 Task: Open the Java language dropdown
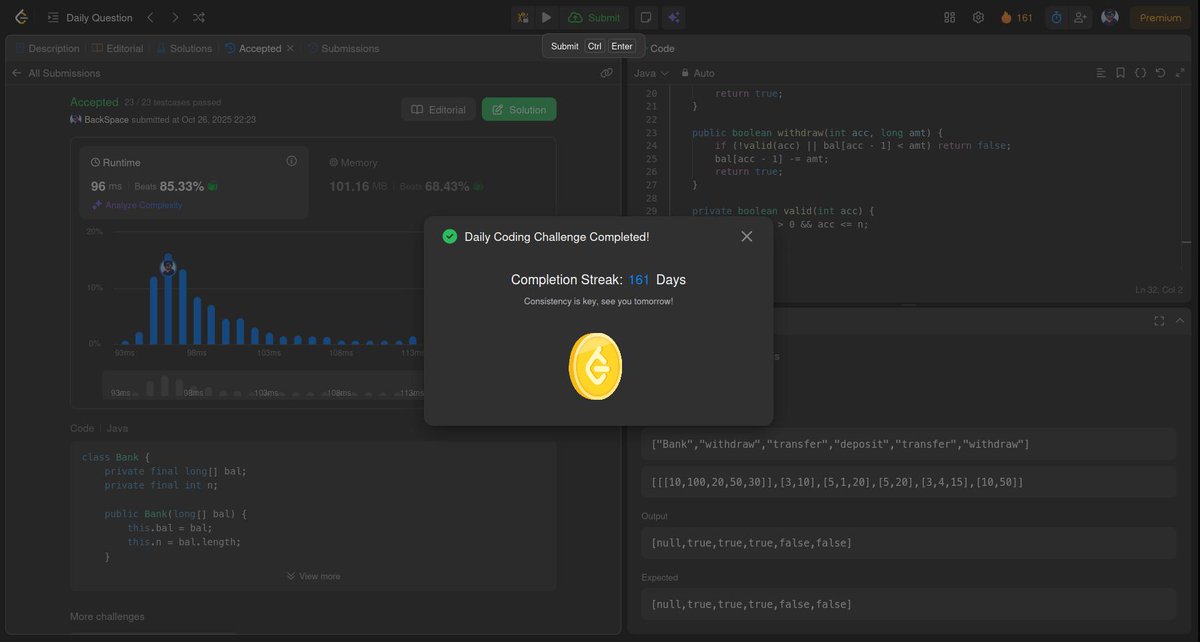[x=649, y=73]
